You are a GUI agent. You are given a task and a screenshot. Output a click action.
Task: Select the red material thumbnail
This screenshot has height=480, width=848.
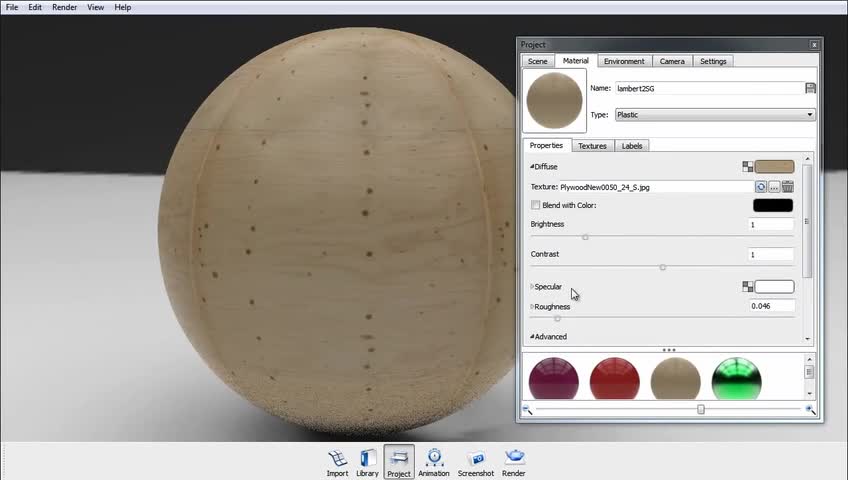coord(614,378)
